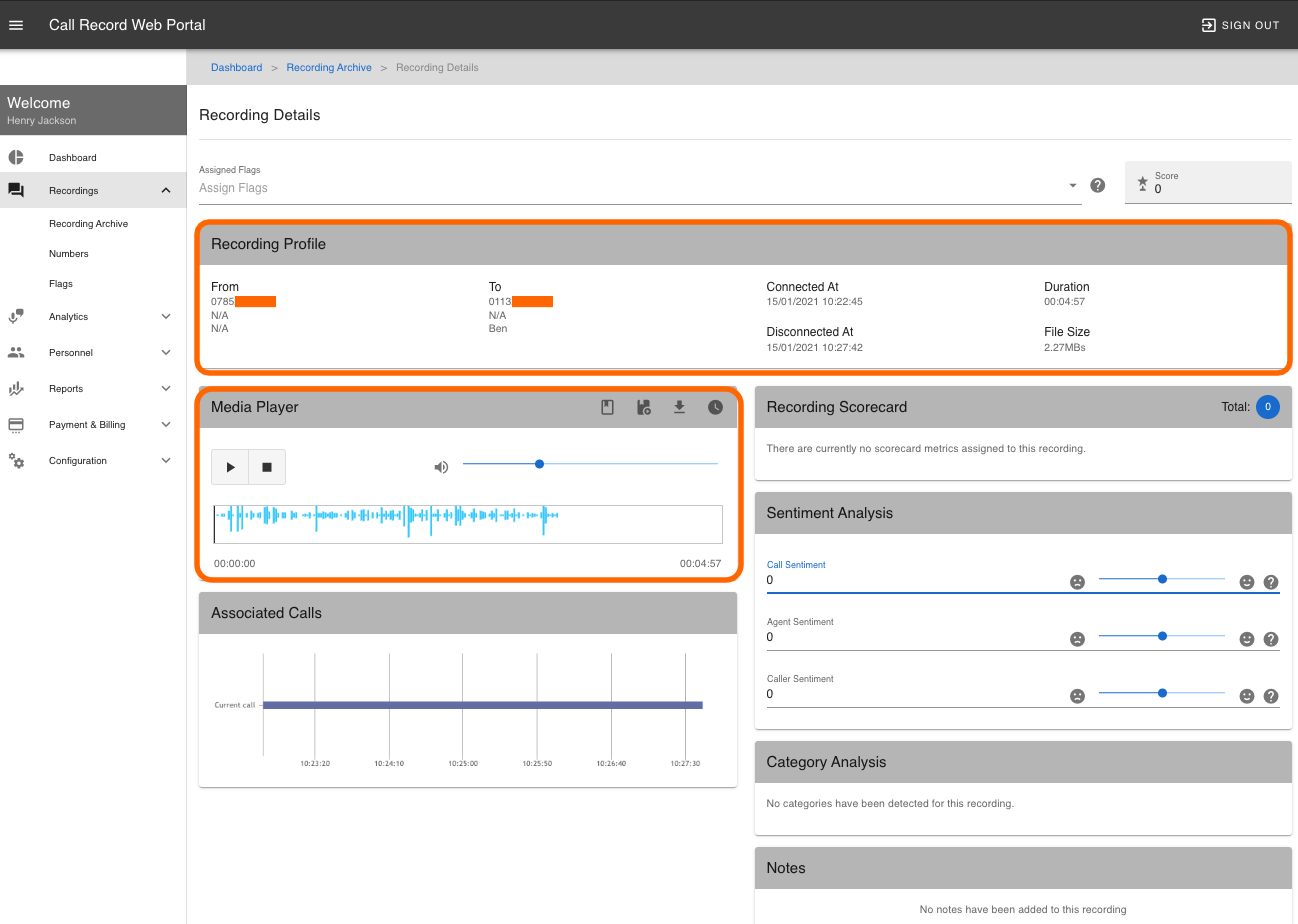The image size is (1298, 924).
Task: Click the Scorecard Total badge
Action: (x=1267, y=407)
